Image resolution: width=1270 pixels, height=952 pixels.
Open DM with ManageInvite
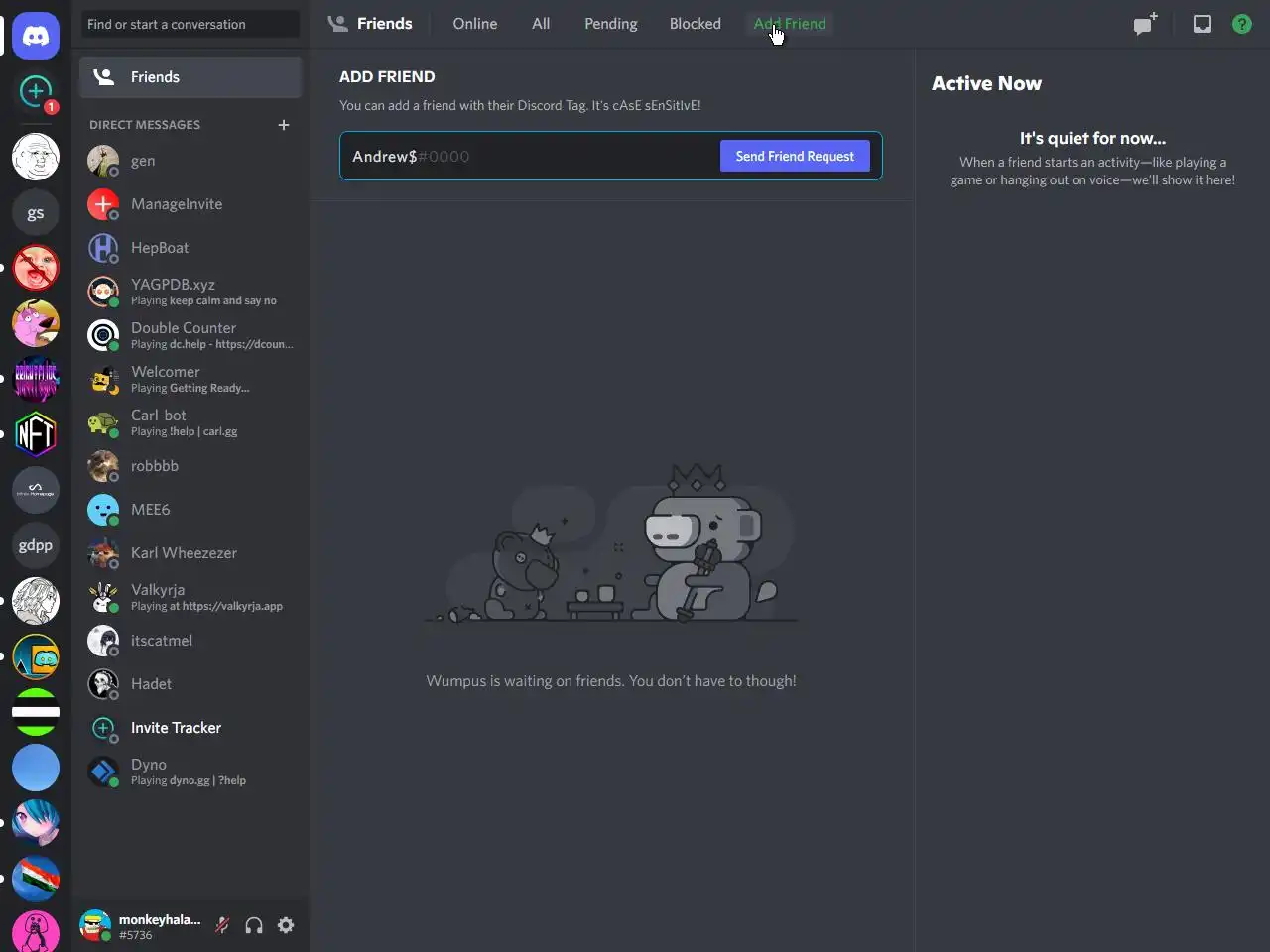pos(190,204)
